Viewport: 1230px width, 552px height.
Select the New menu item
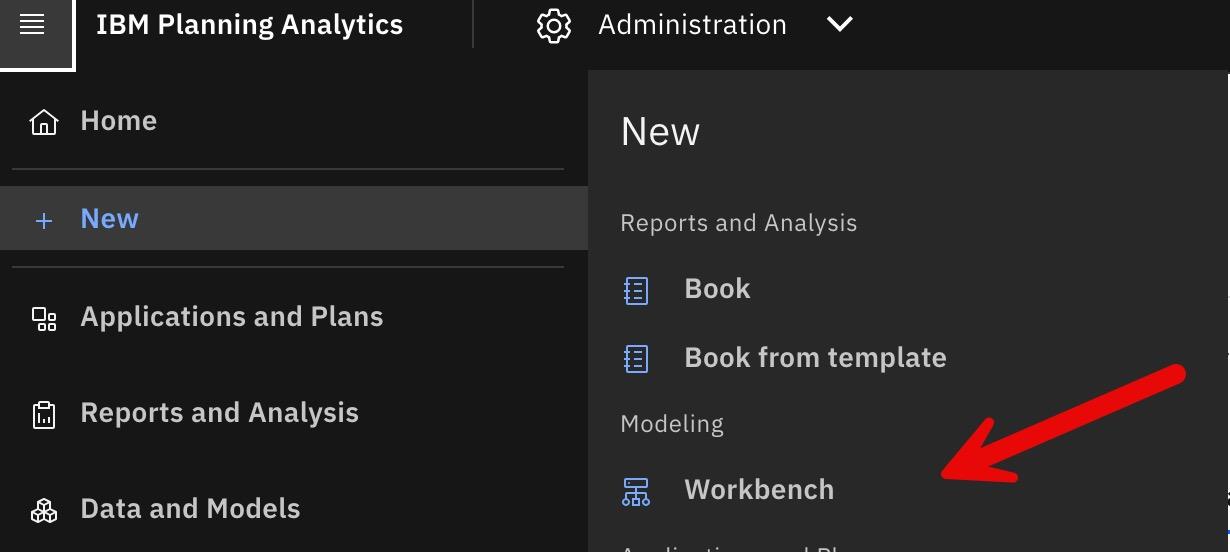click(x=294, y=218)
